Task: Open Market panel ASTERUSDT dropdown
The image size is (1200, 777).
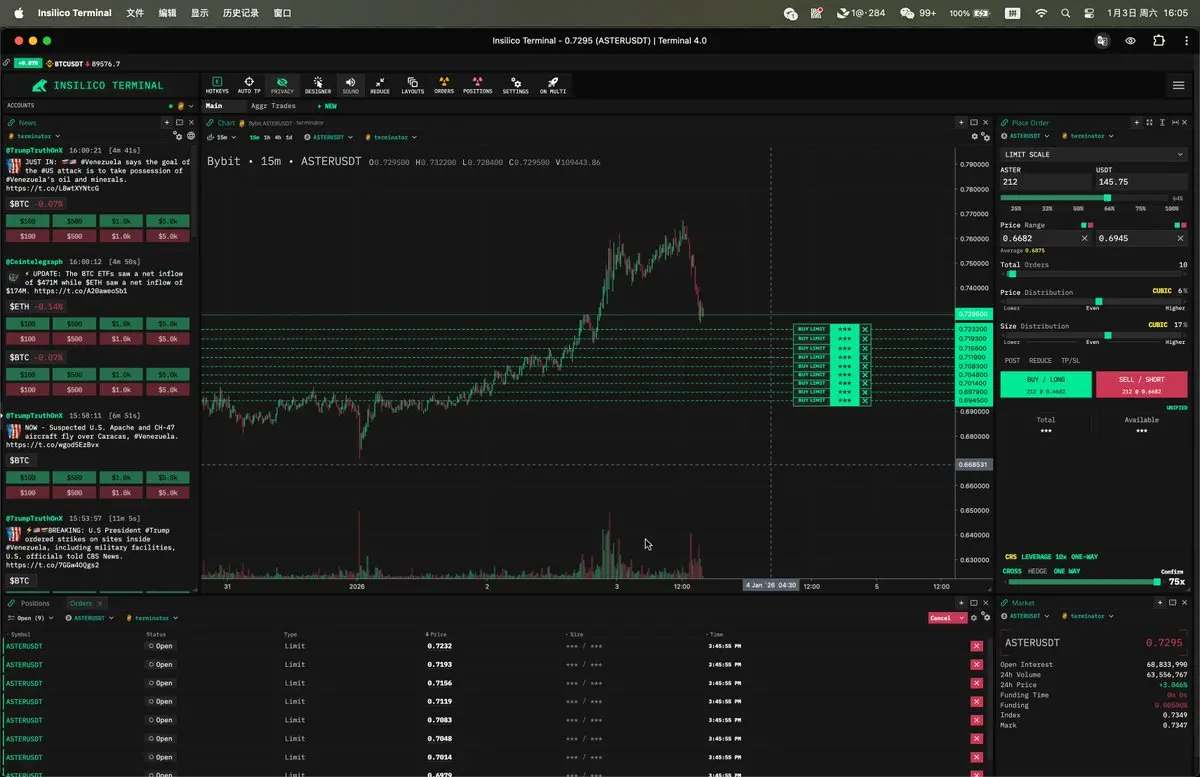Action: click(1027, 616)
